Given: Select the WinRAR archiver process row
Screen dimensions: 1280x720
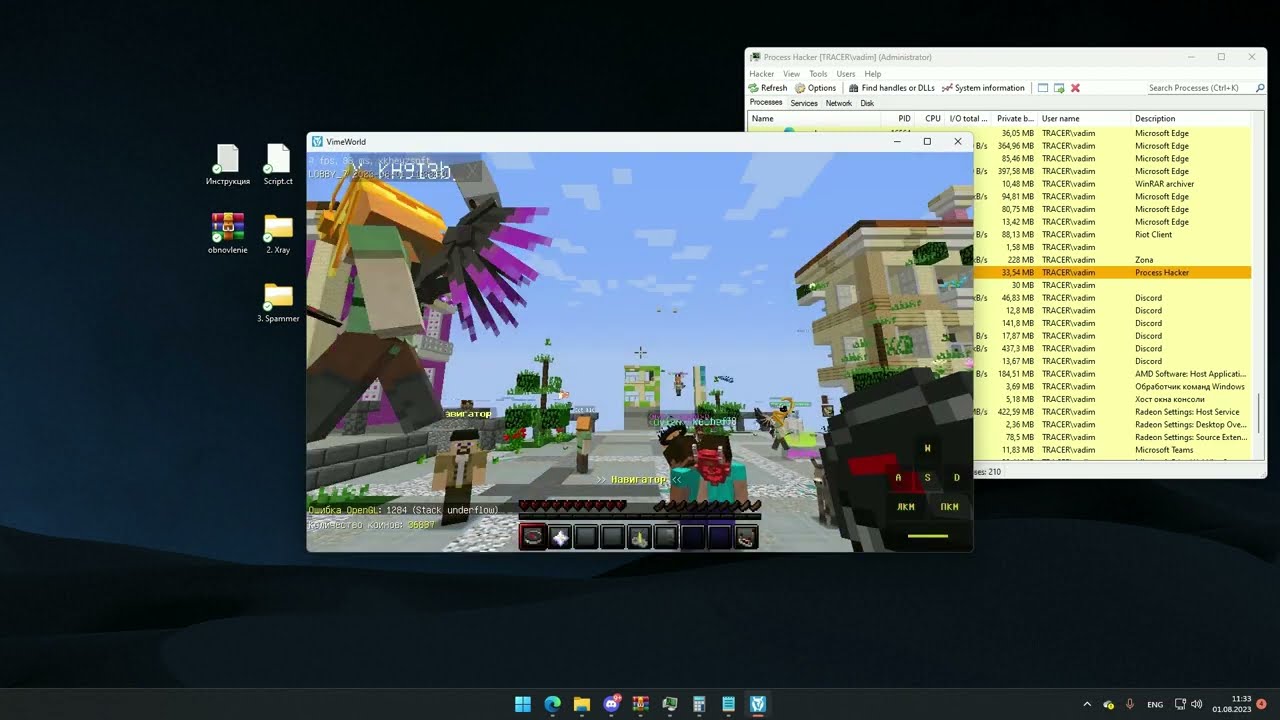Looking at the screenshot, I should point(1112,184).
